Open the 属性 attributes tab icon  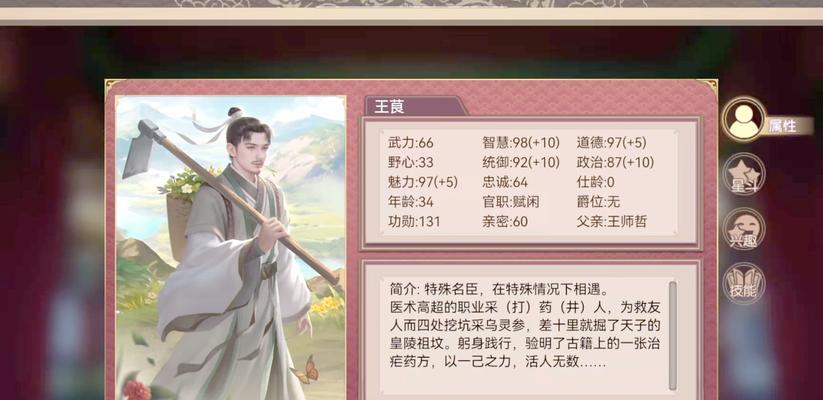pyautogui.click(x=744, y=119)
